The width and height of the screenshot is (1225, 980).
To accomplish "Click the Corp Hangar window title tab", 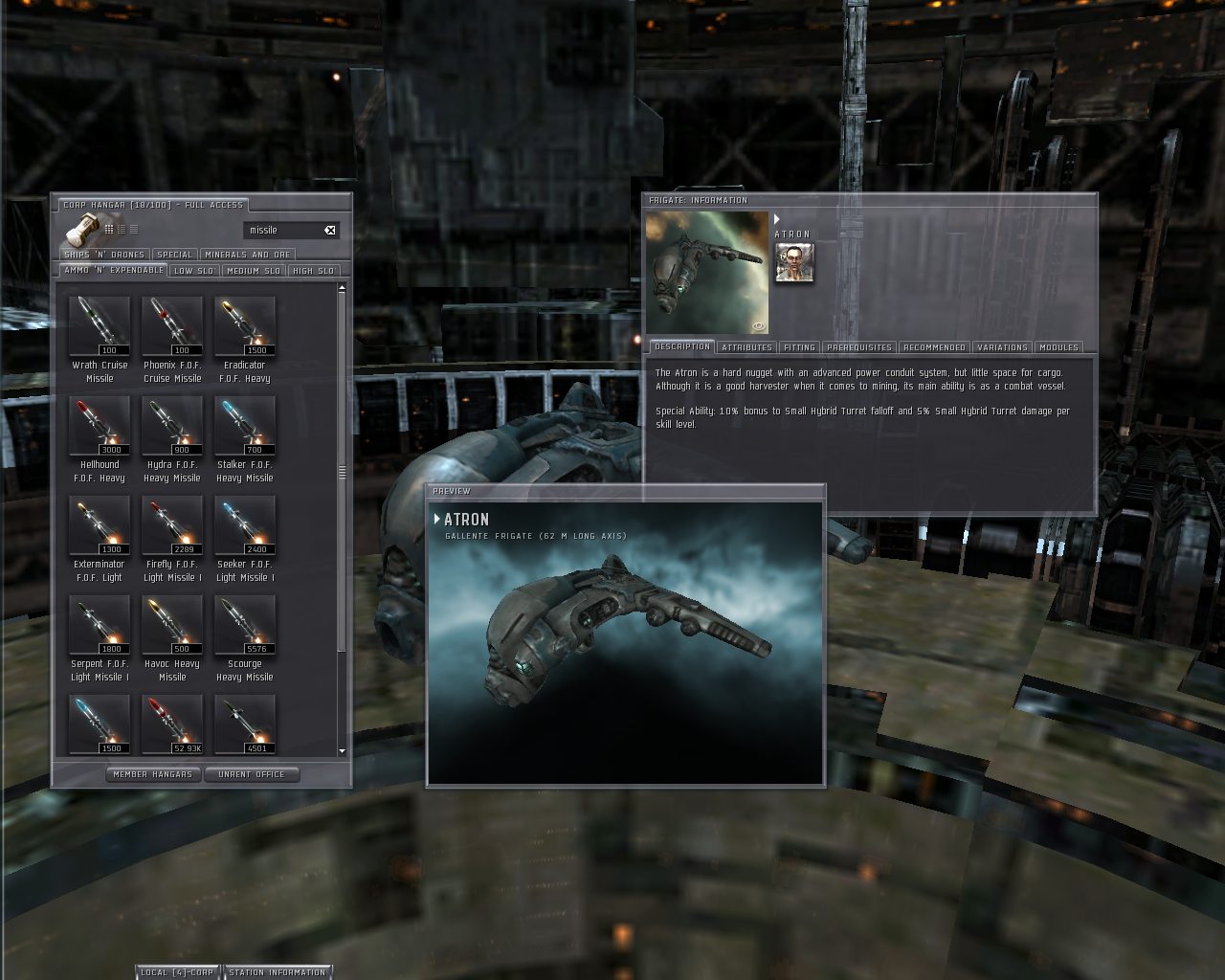I will click(x=153, y=205).
